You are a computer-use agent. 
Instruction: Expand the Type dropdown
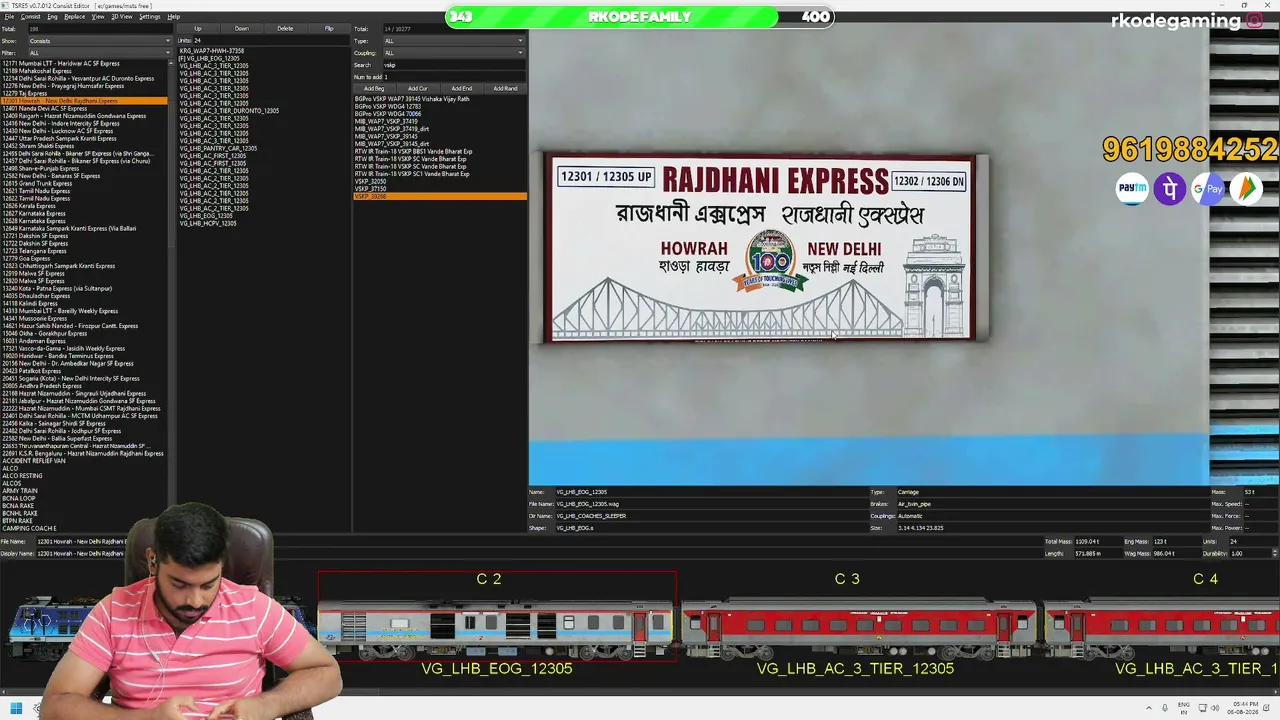click(454, 41)
